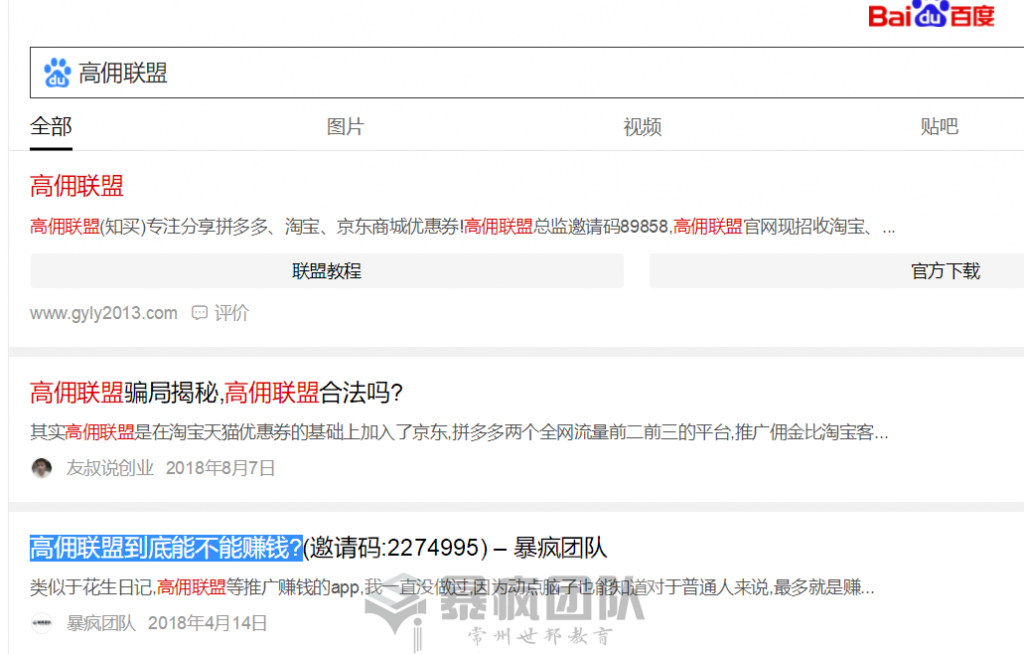This screenshot has width=1024, height=654.
Task: Switch to the 视频 tab
Action: tap(643, 126)
